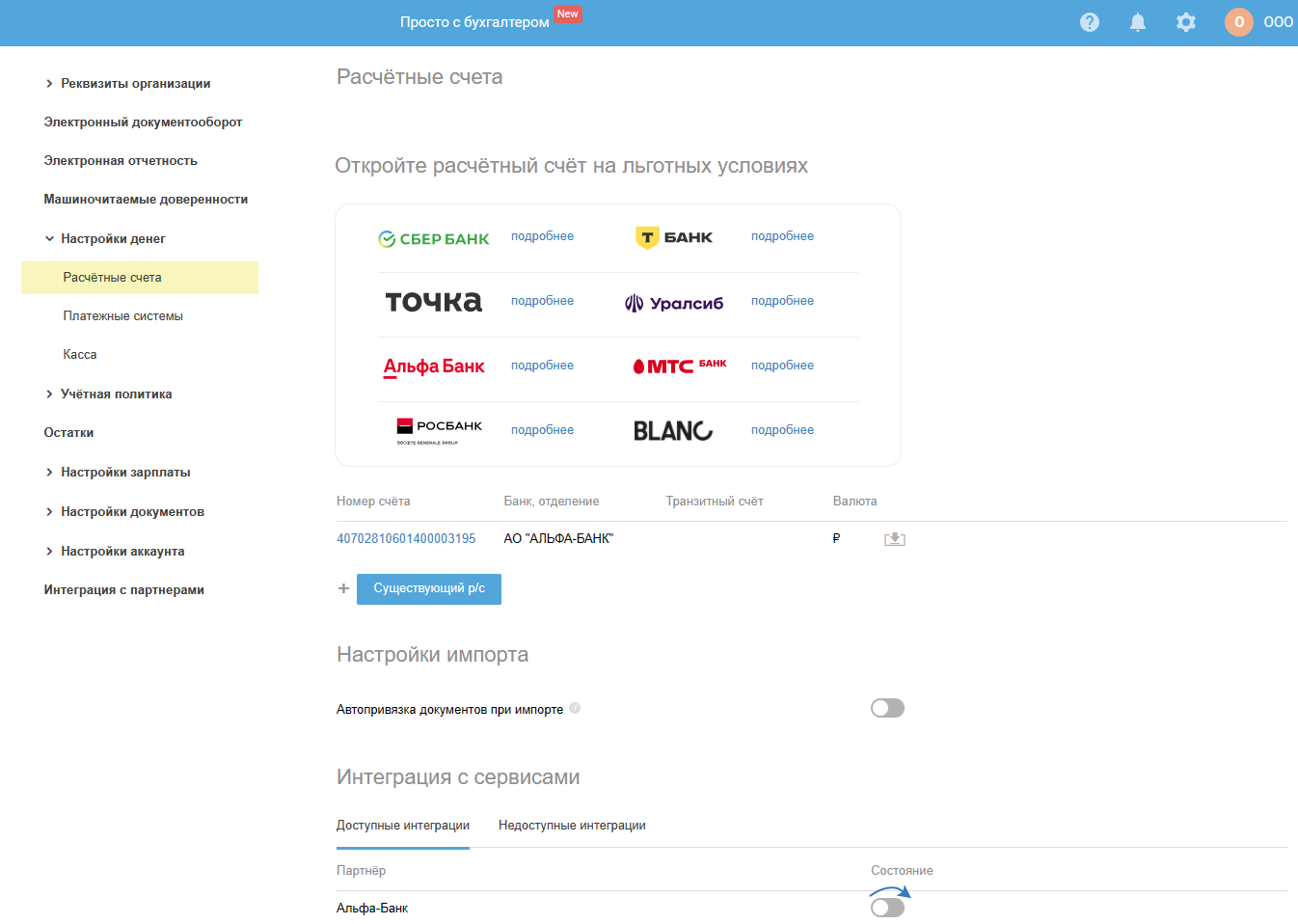This screenshot has width=1298, height=924.
Task: Click the Партнёр column header
Action: click(x=361, y=871)
